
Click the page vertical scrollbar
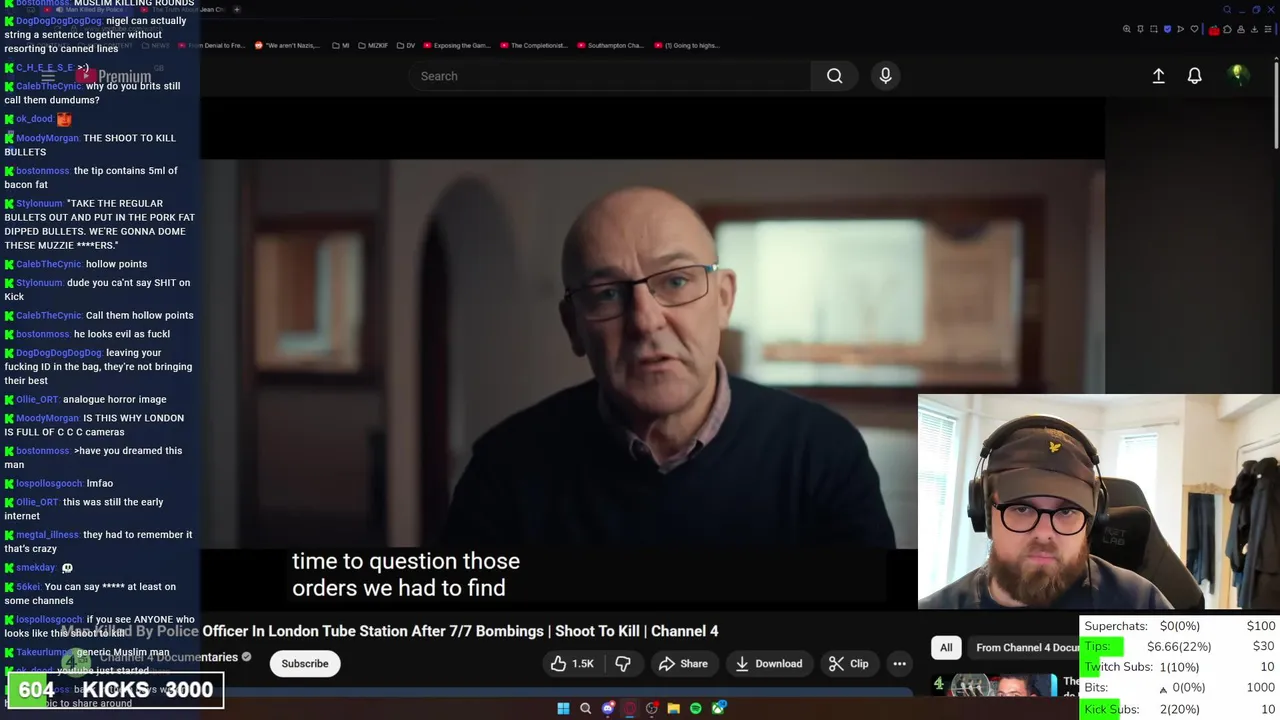(1276, 105)
